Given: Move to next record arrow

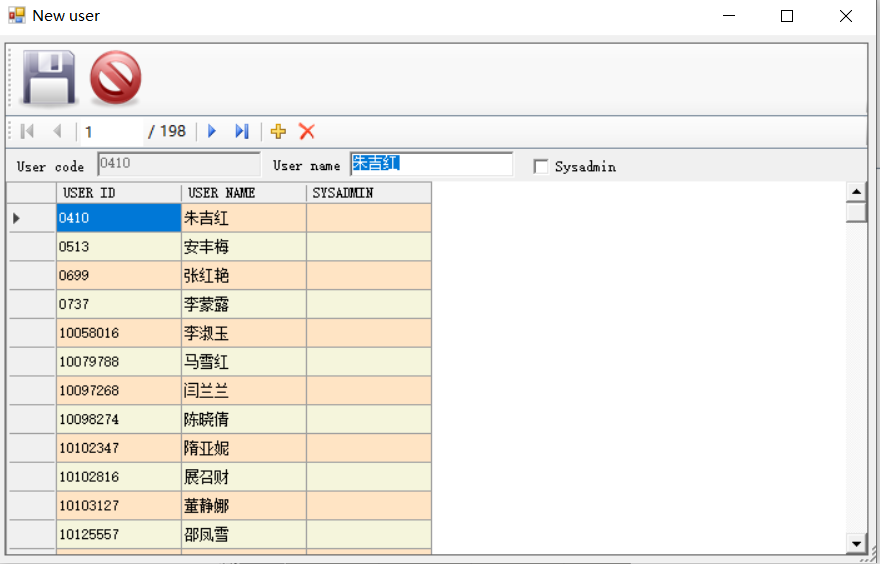Looking at the screenshot, I should pyautogui.click(x=212, y=131).
